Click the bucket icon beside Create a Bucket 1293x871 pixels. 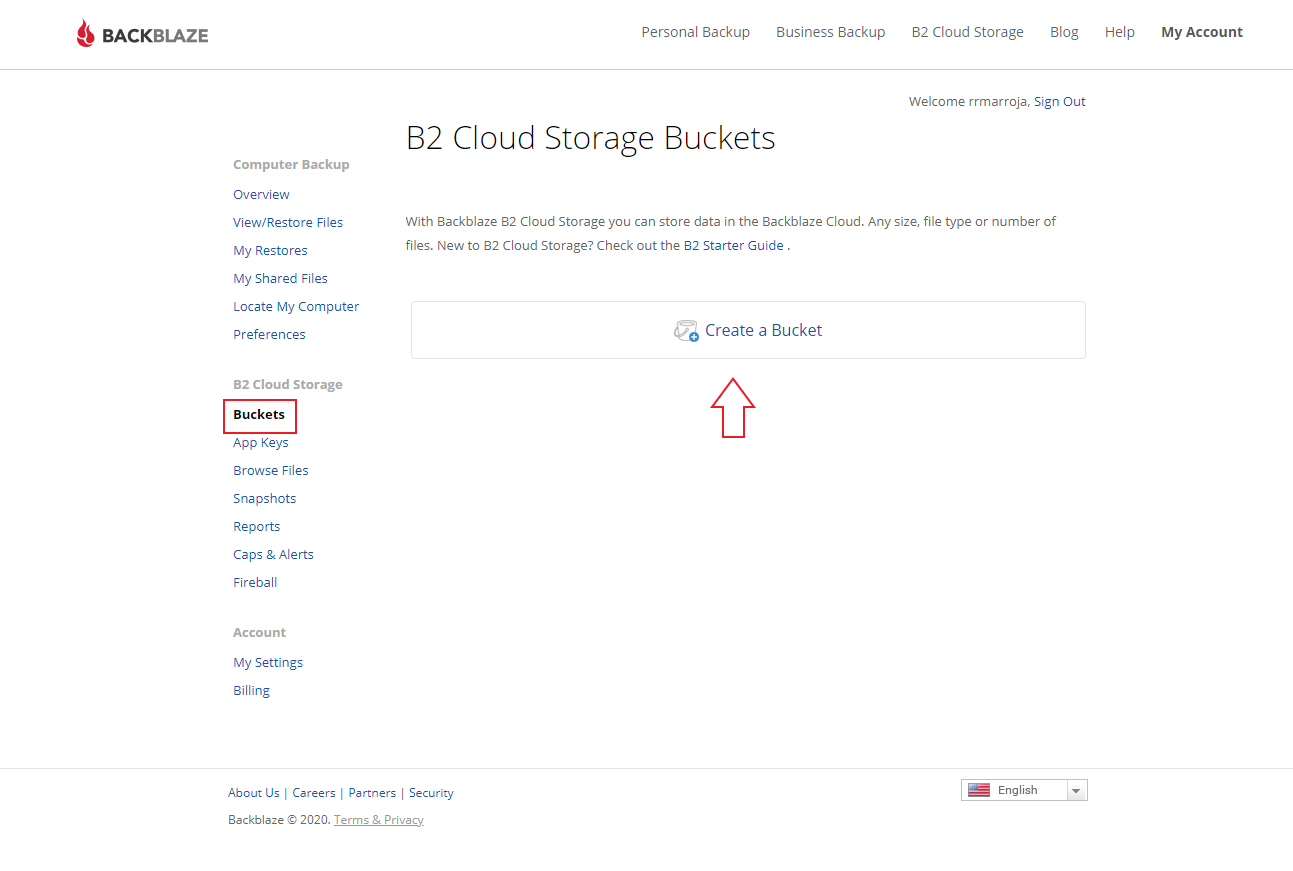pos(686,331)
